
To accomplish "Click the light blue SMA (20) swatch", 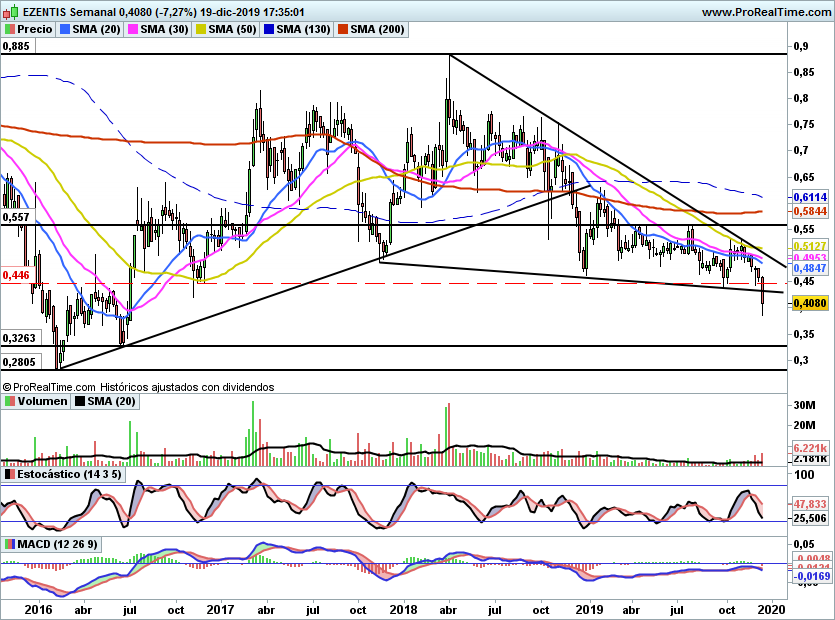I will 65,29.
